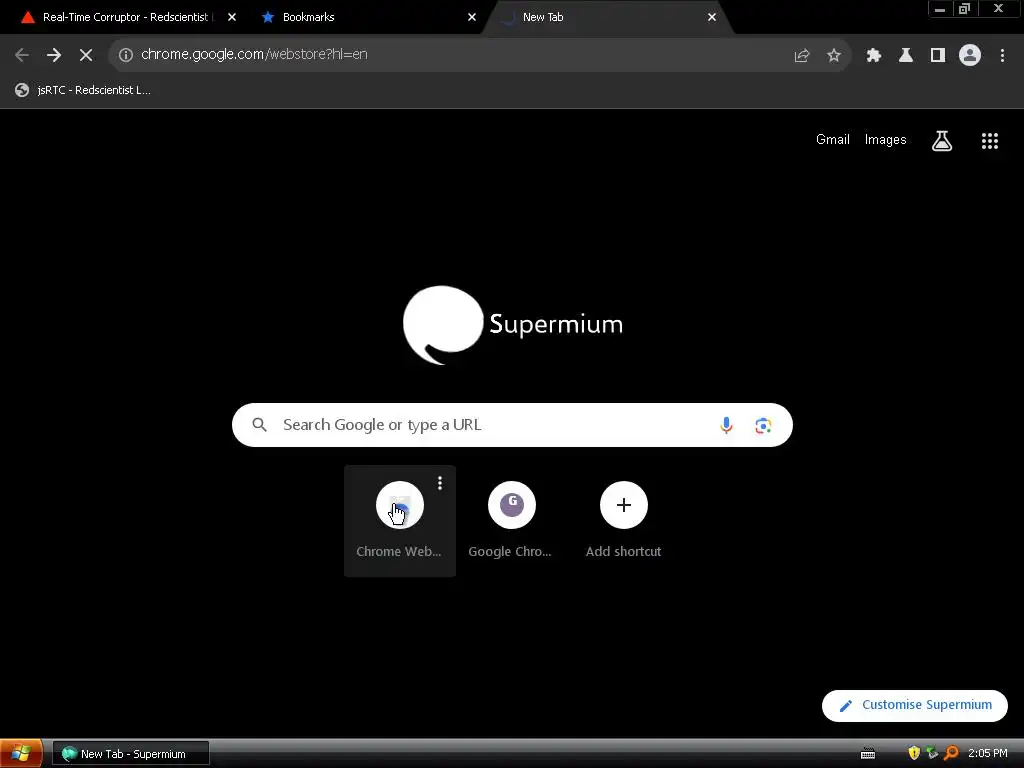Click the forward navigation arrow
1024x768 pixels.
(54, 55)
